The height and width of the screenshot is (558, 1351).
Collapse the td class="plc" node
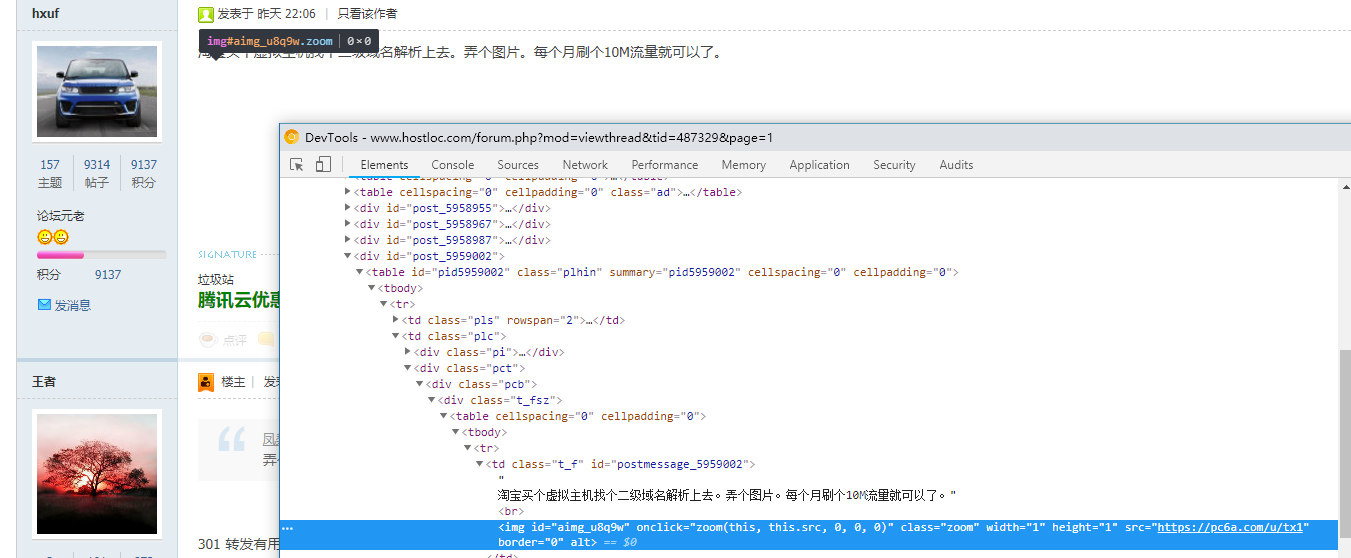[396, 336]
